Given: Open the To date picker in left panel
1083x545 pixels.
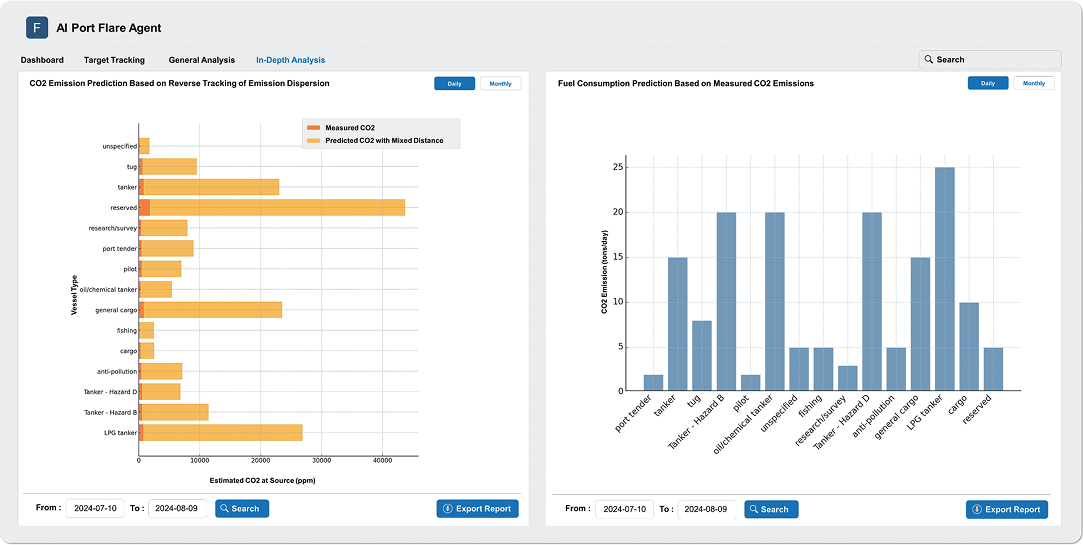Looking at the screenshot, I should click(x=177, y=509).
